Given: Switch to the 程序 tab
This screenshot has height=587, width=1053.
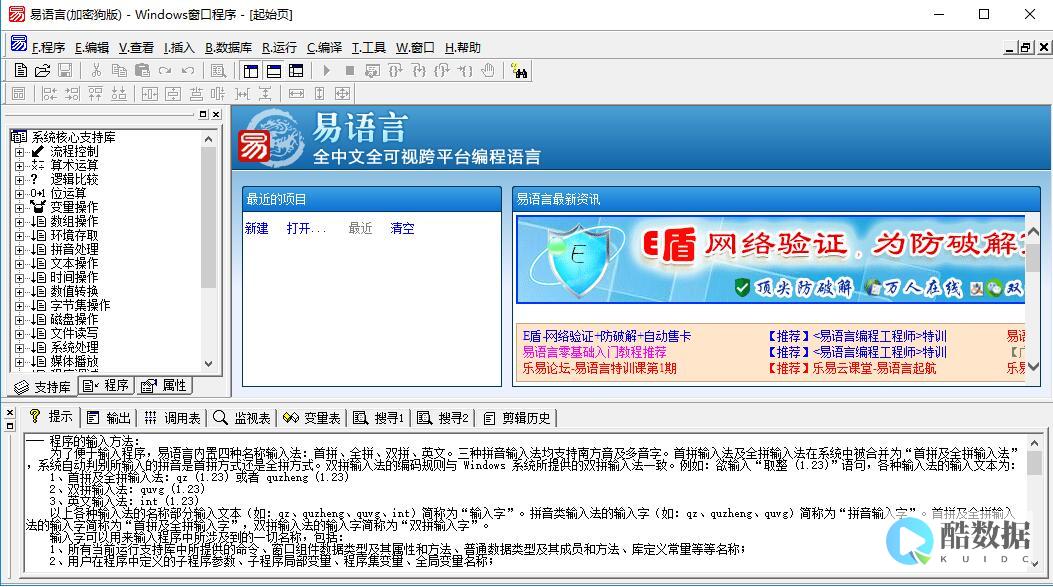Looking at the screenshot, I should [105, 386].
